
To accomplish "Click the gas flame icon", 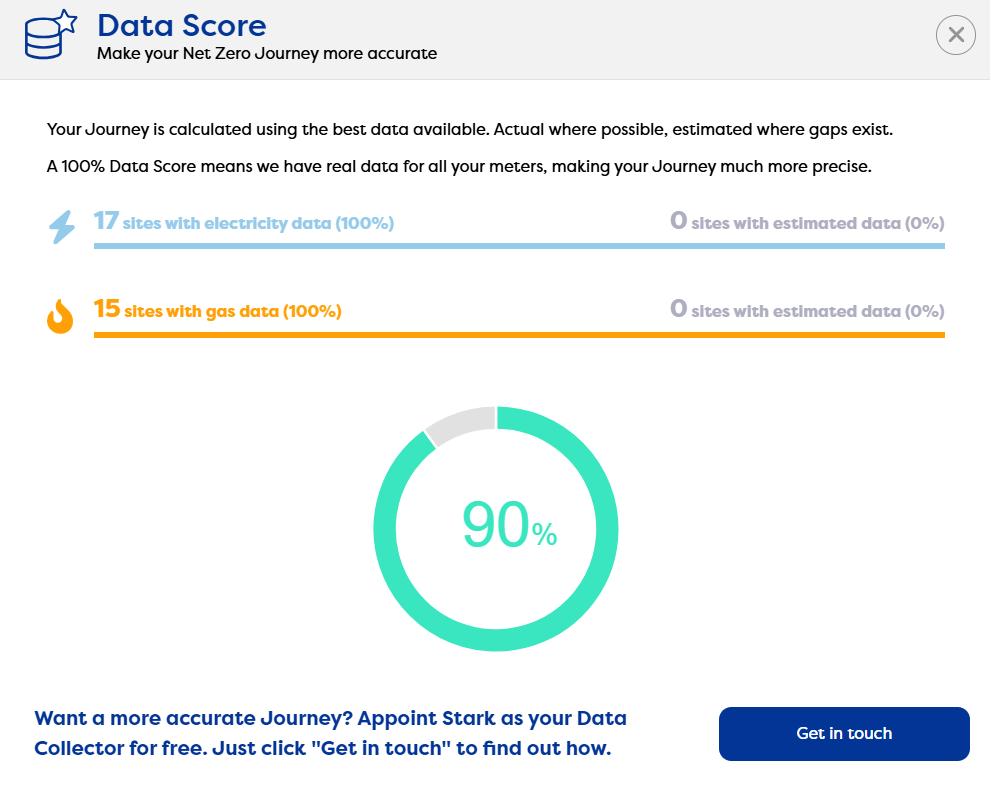I will pyautogui.click(x=61, y=317).
